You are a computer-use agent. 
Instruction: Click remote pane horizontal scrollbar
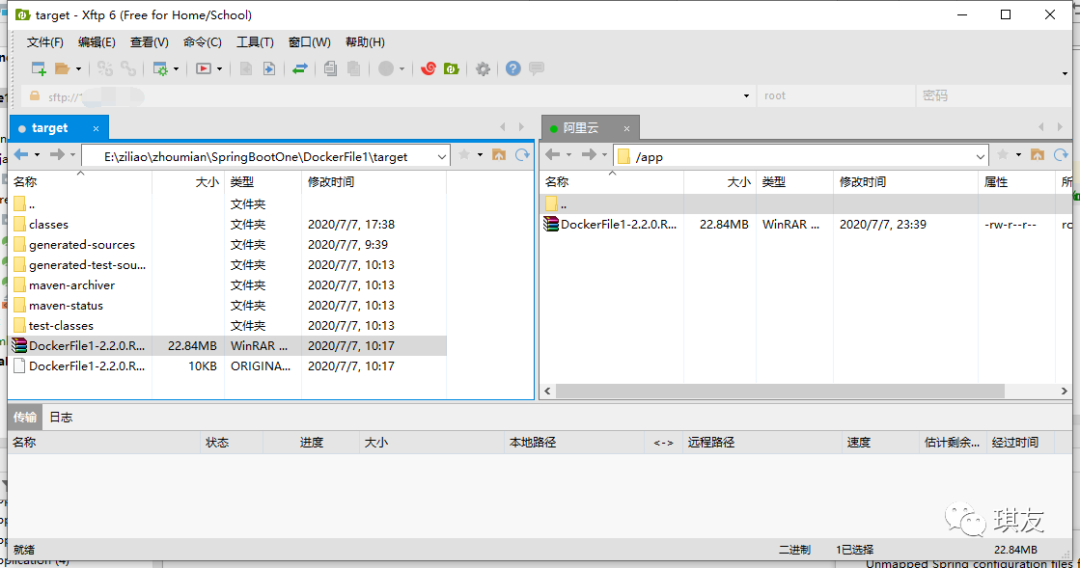pyautogui.click(x=780, y=391)
